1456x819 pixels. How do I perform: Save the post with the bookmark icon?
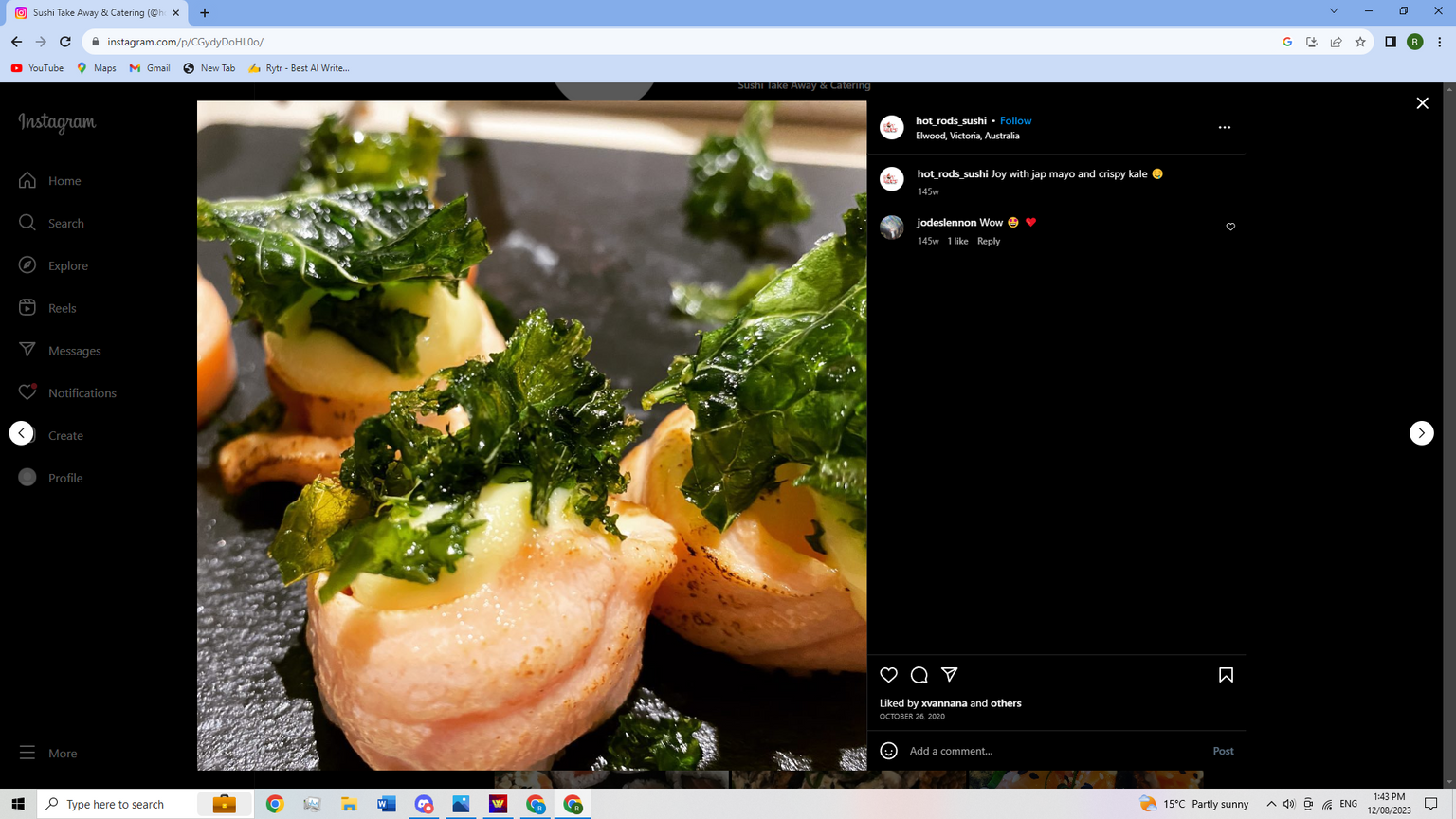pos(1226,675)
